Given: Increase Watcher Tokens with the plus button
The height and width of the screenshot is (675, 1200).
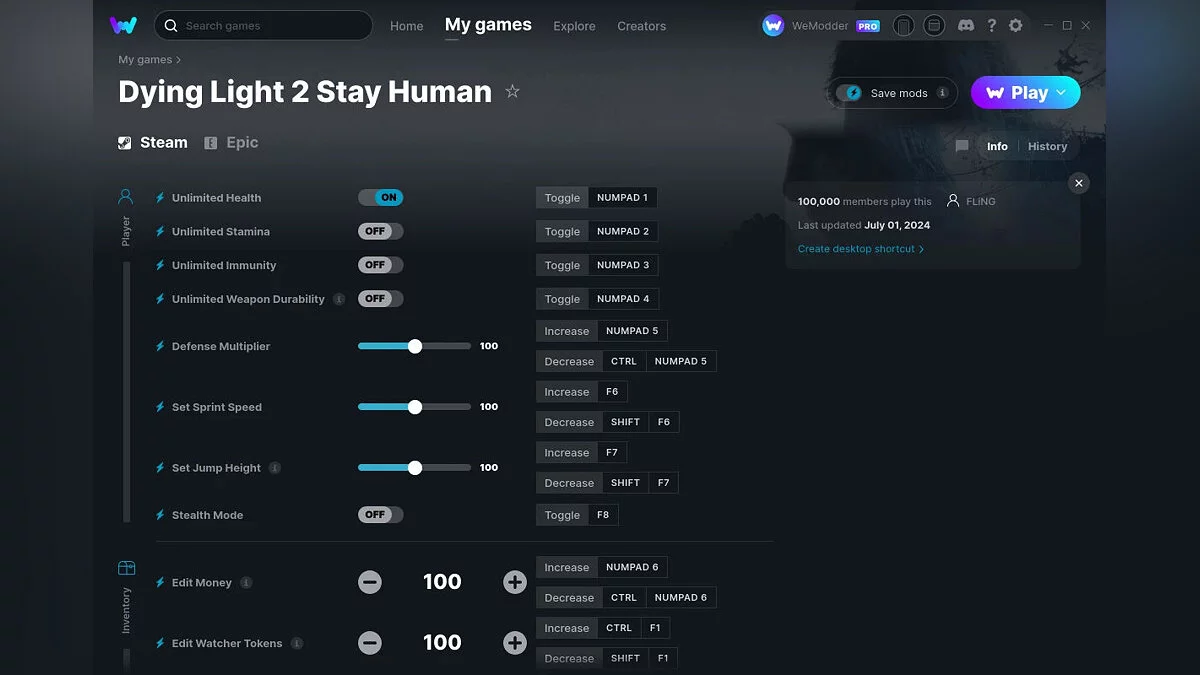Looking at the screenshot, I should [515, 643].
